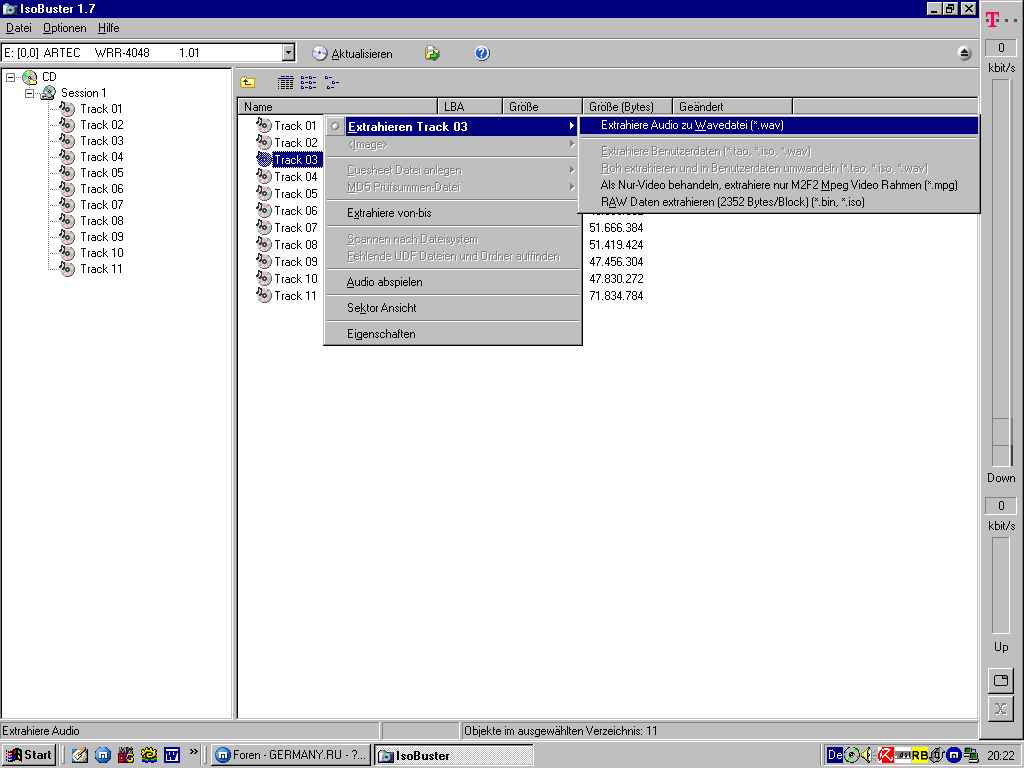Viewport: 1024px width, 768px height.
Task: Select Track 10 in the file list
Action: click(x=296, y=278)
